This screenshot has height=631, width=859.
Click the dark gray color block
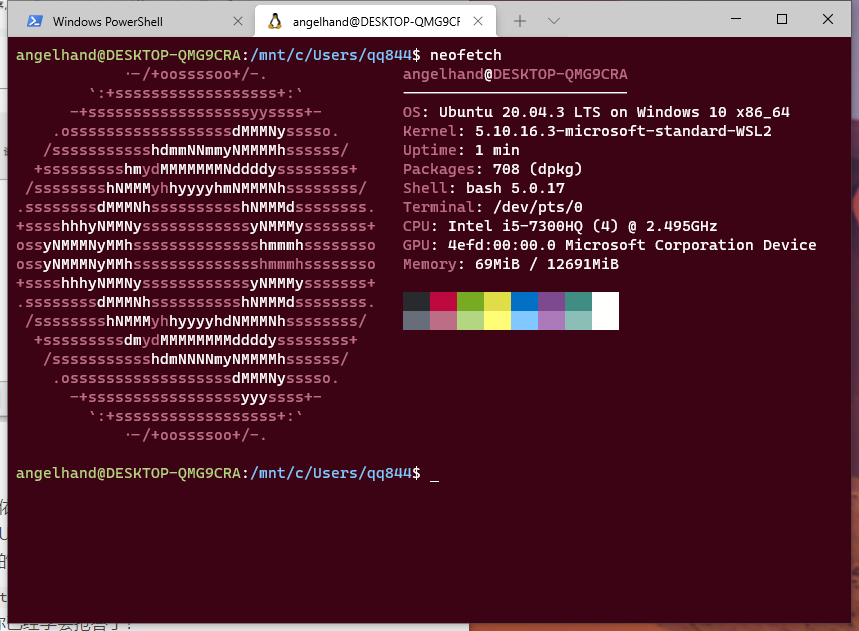click(416, 301)
